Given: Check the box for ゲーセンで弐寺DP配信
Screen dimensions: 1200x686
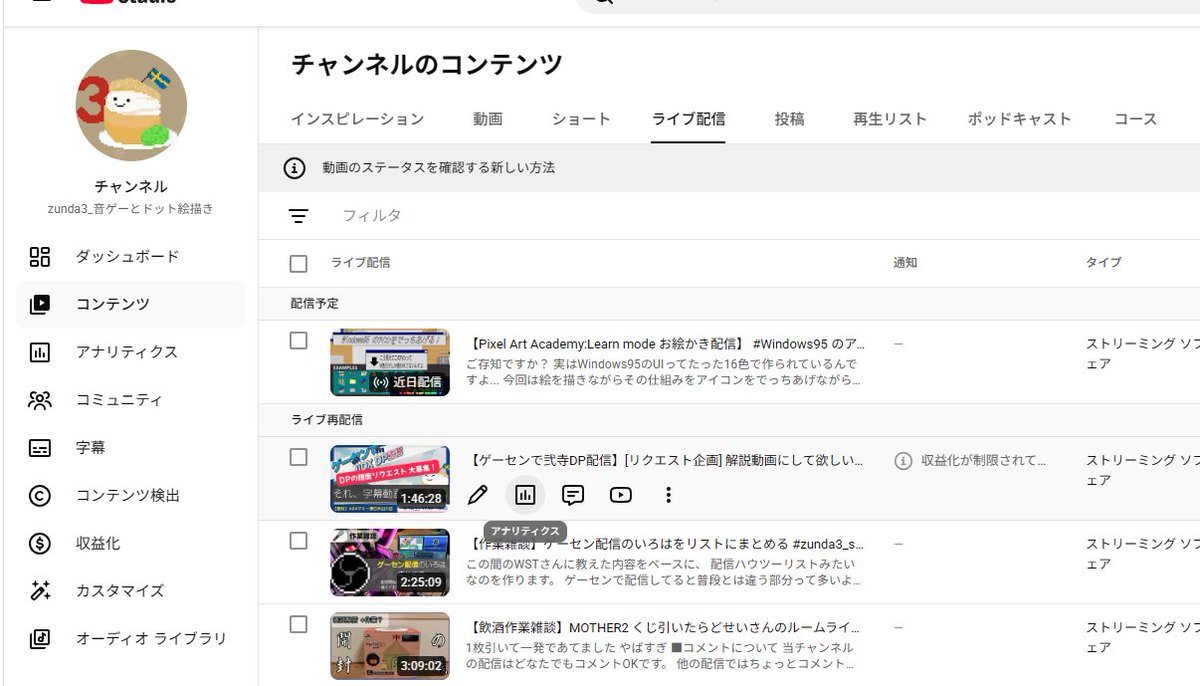Looking at the screenshot, I should 298,457.
